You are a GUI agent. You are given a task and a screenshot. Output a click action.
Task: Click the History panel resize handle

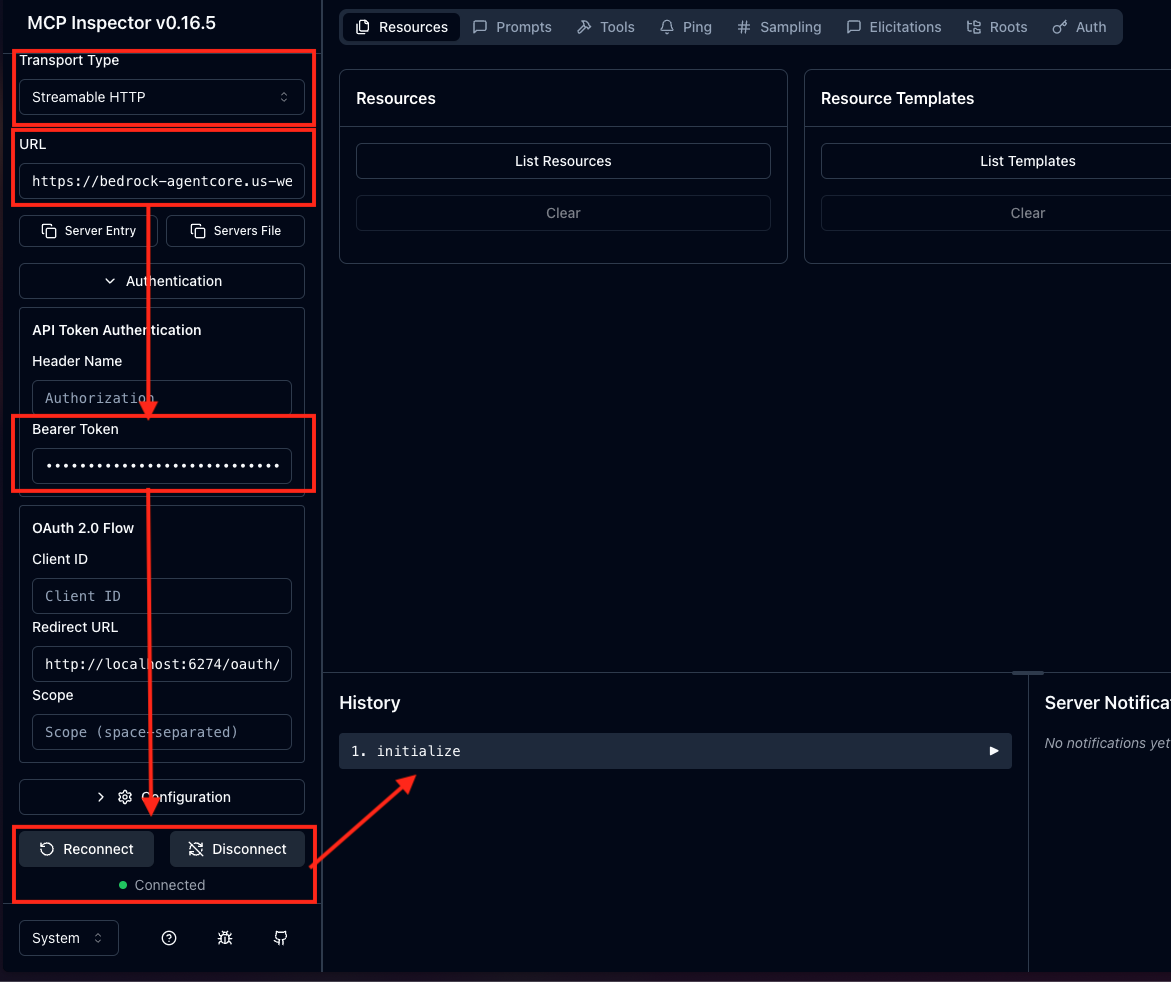tap(1028, 673)
